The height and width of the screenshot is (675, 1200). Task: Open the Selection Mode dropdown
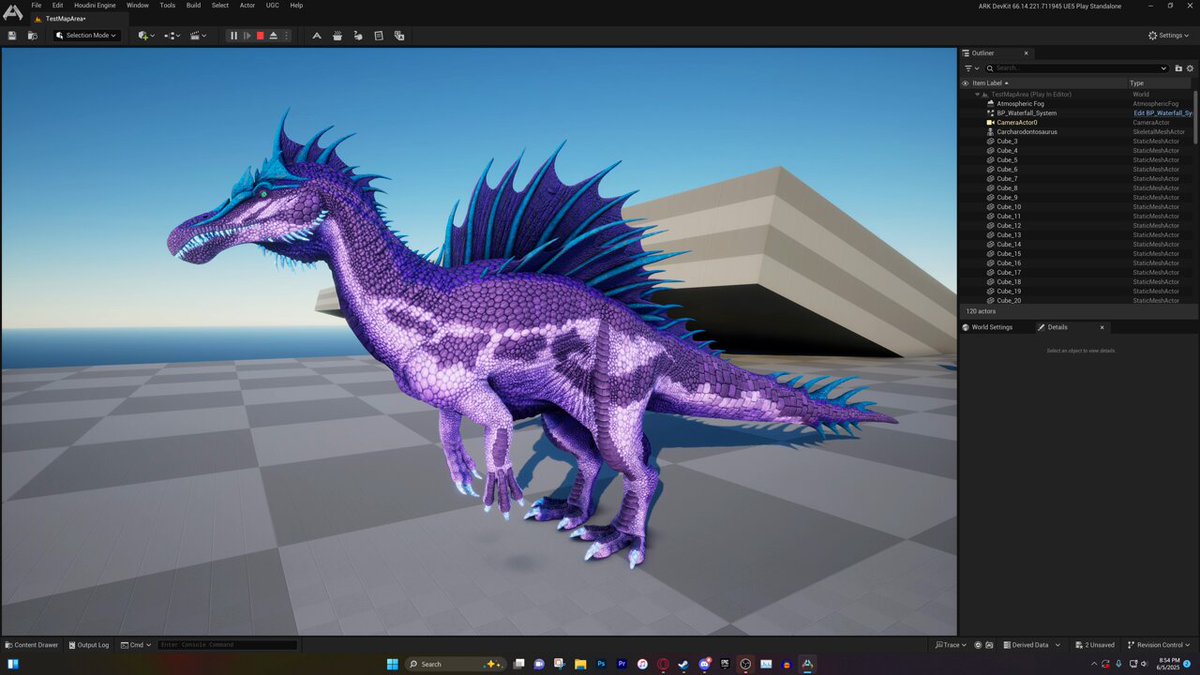click(x=86, y=35)
